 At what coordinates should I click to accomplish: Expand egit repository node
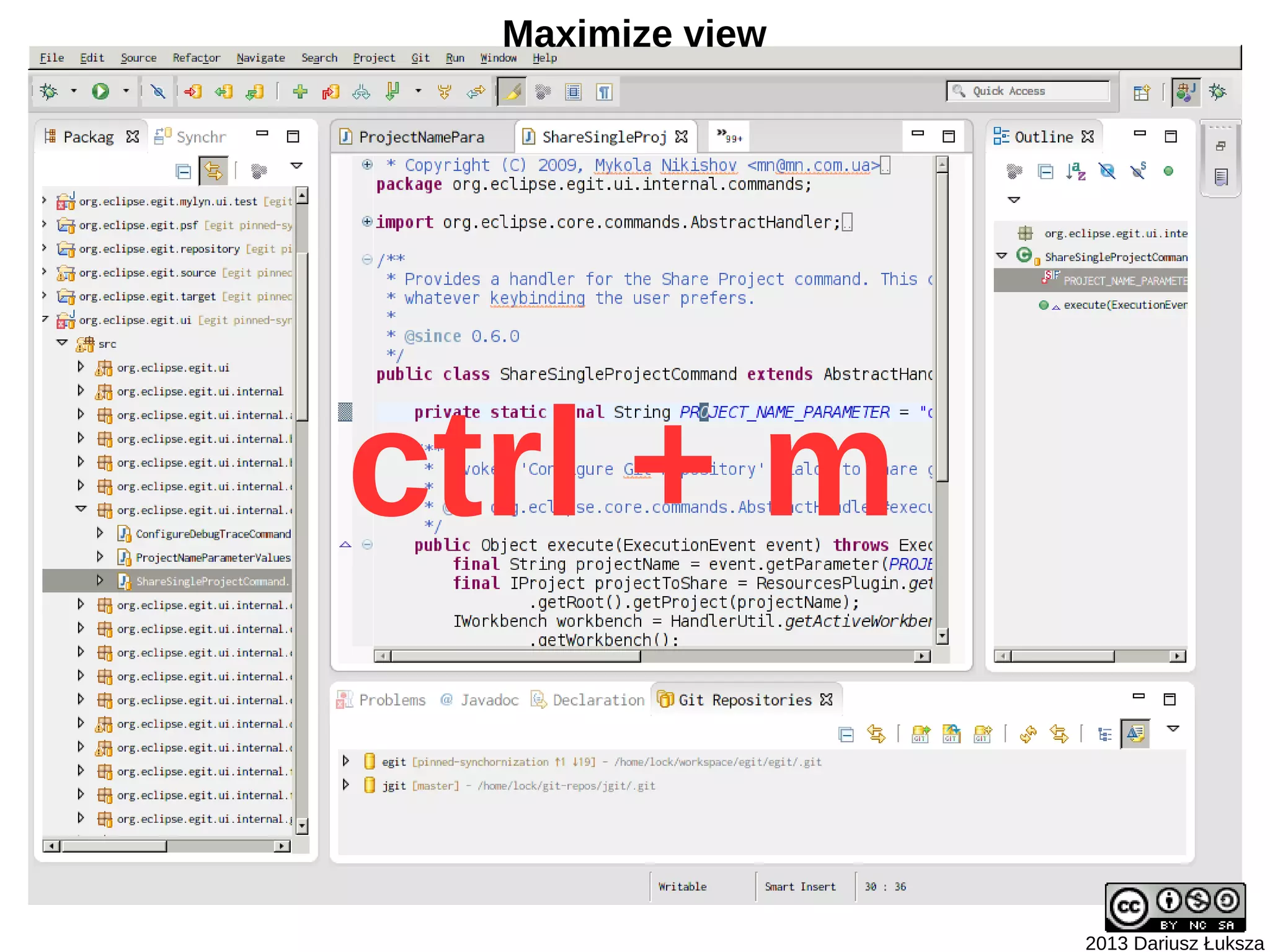click(346, 760)
